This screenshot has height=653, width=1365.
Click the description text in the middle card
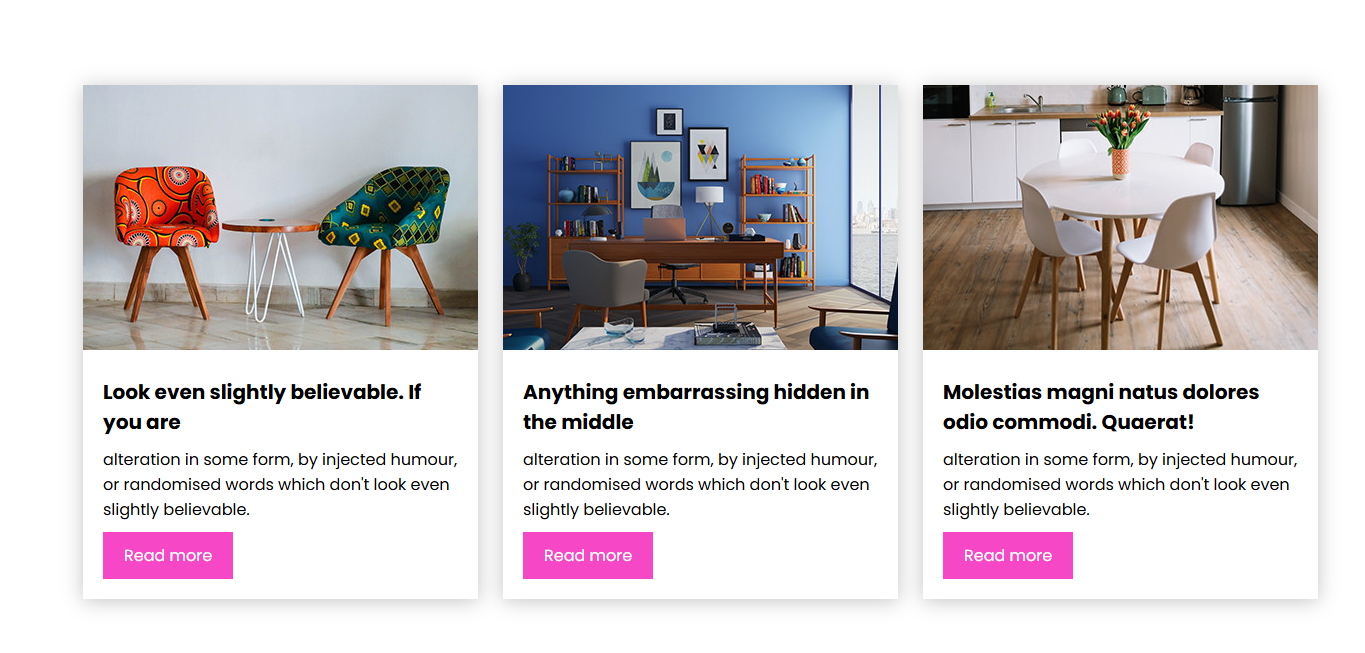(x=699, y=484)
